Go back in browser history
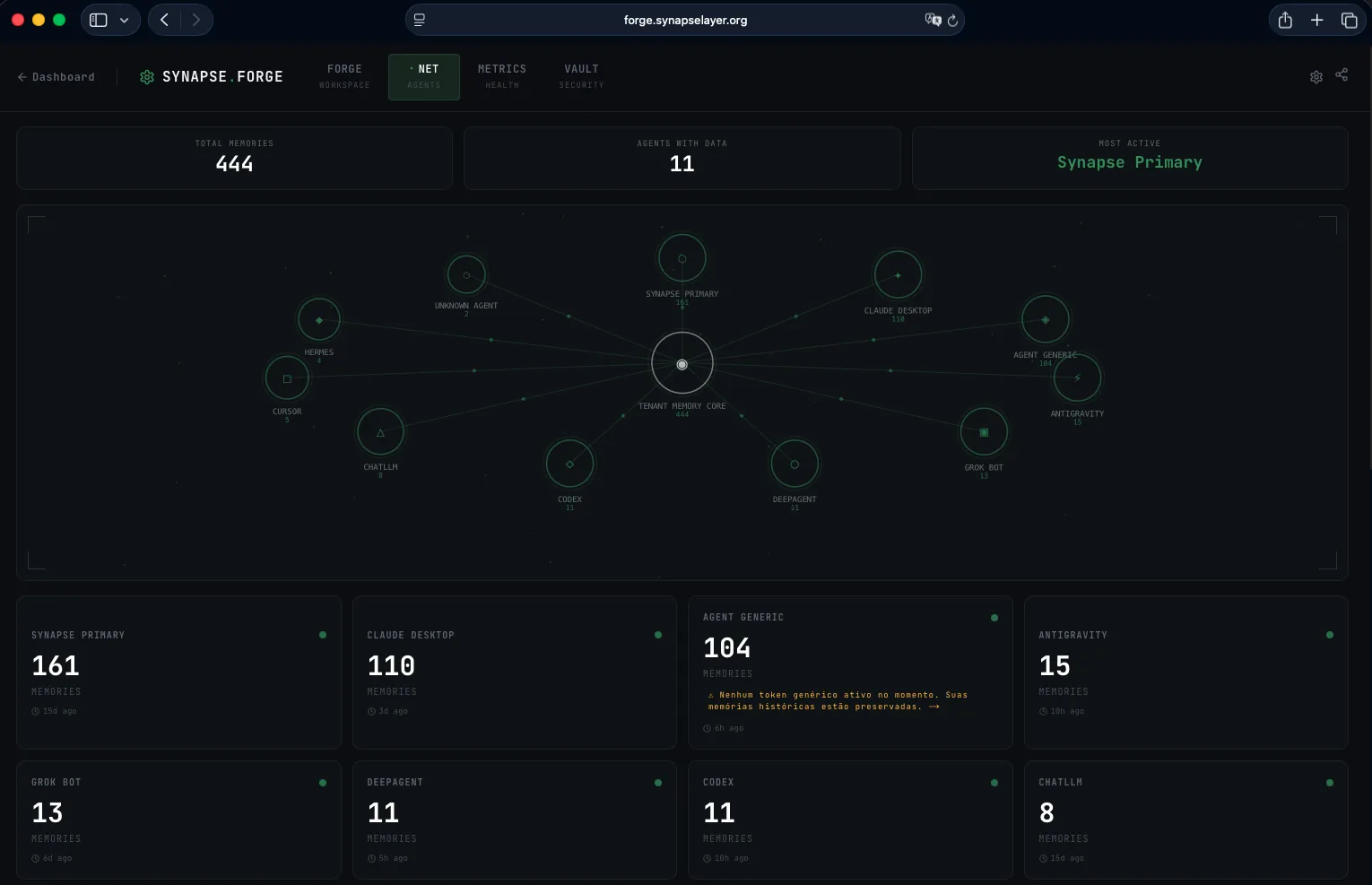This screenshot has width=1372, height=885. coord(164,20)
